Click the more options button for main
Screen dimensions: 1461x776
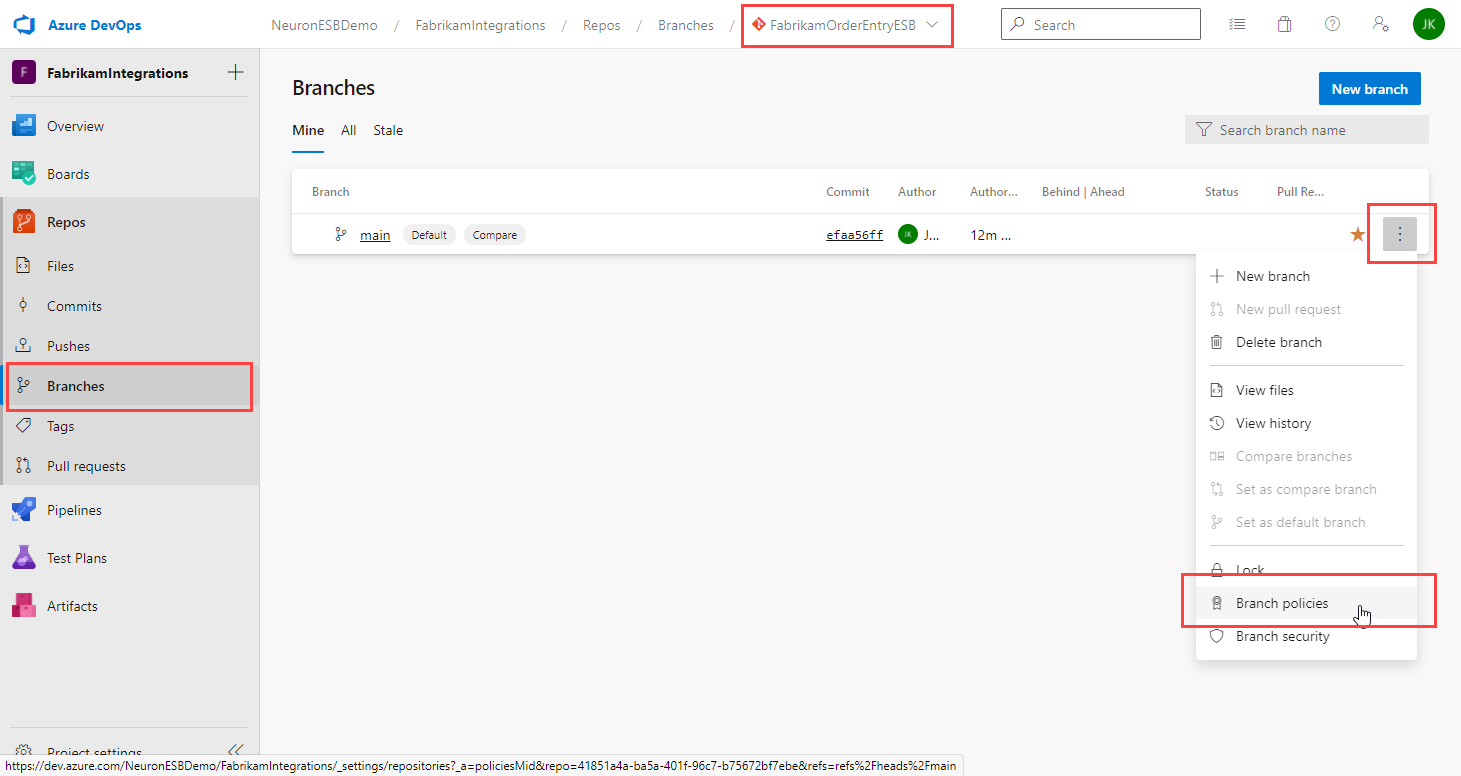(1400, 234)
